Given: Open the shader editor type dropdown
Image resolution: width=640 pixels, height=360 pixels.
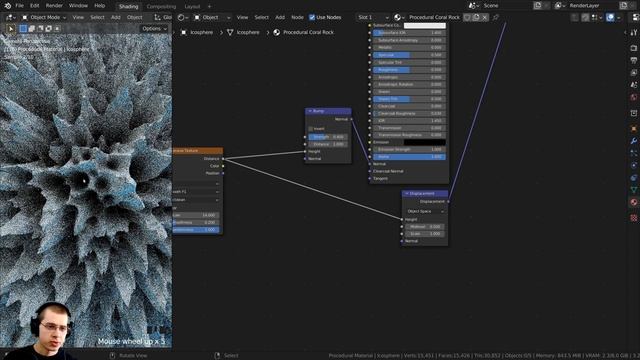Looking at the screenshot, I should [x=183, y=17].
